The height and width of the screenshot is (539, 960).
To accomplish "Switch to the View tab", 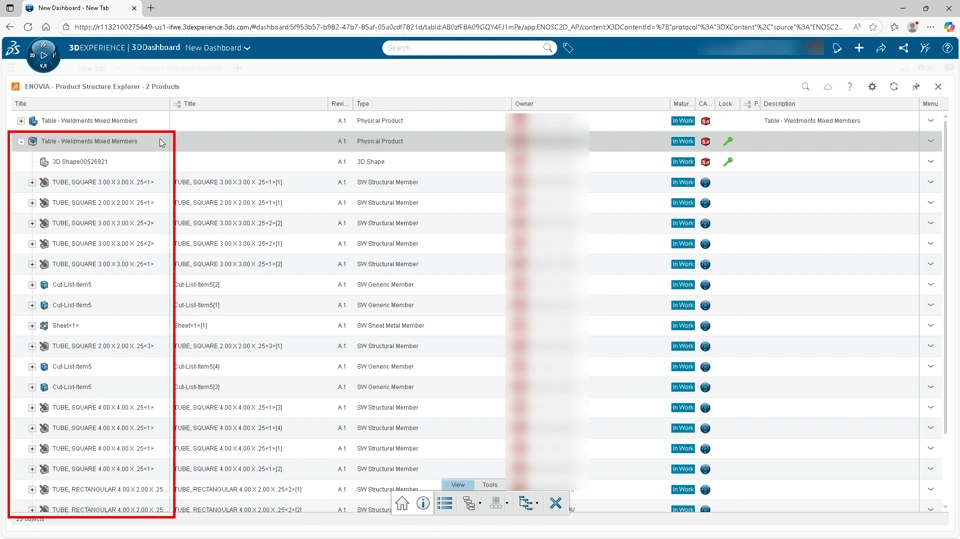I will click(x=458, y=484).
